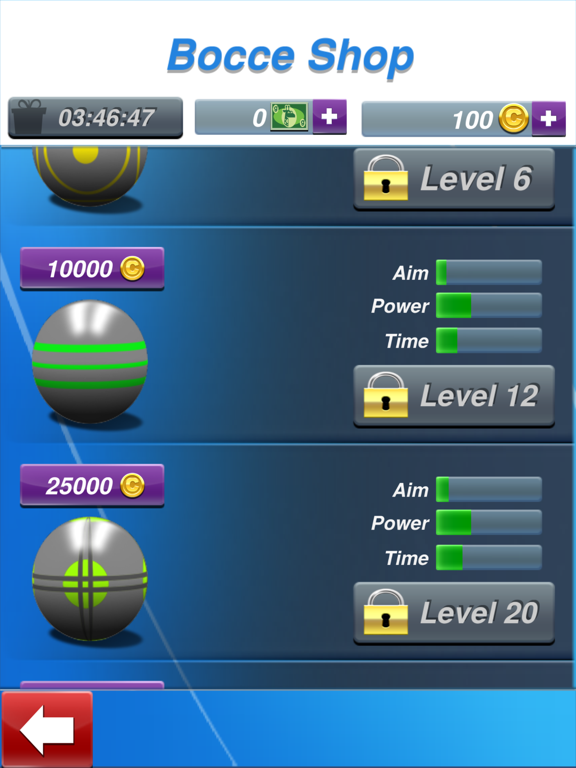Click the padlock on Level 6 button
576x768 pixels.
(385, 178)
